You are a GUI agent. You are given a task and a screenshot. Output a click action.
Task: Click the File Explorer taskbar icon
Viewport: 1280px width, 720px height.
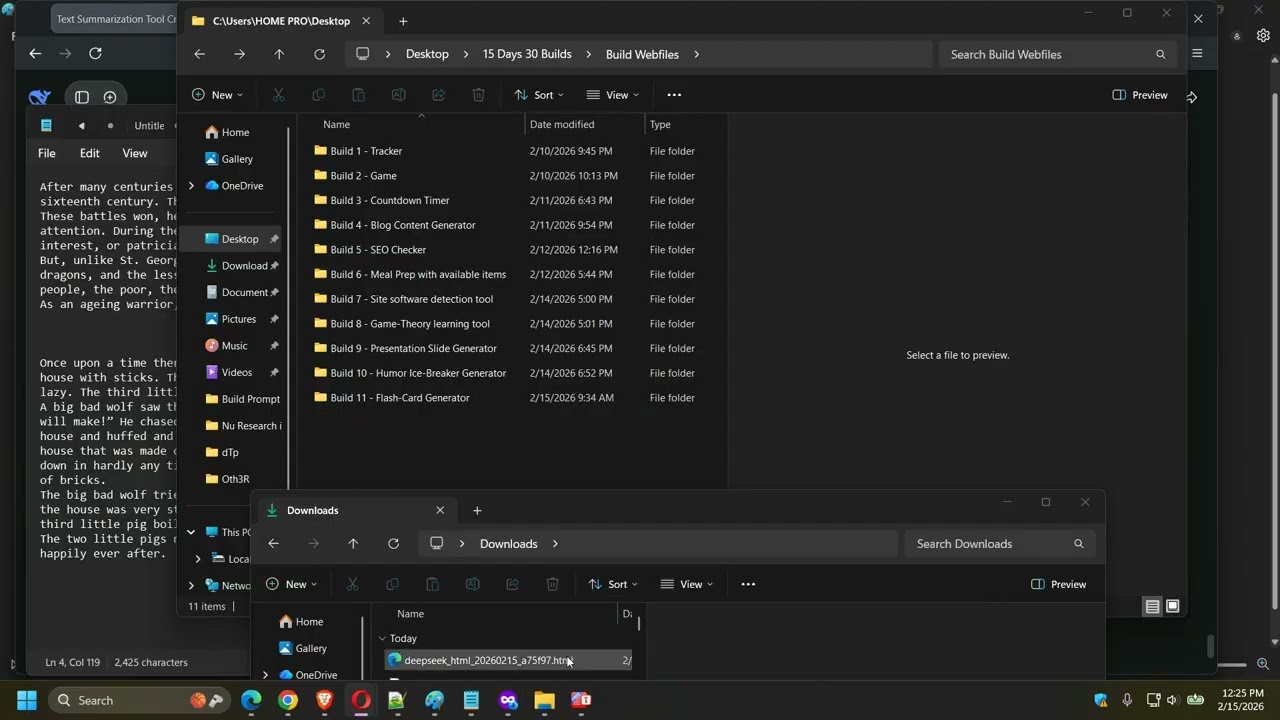tap(544, 700)
